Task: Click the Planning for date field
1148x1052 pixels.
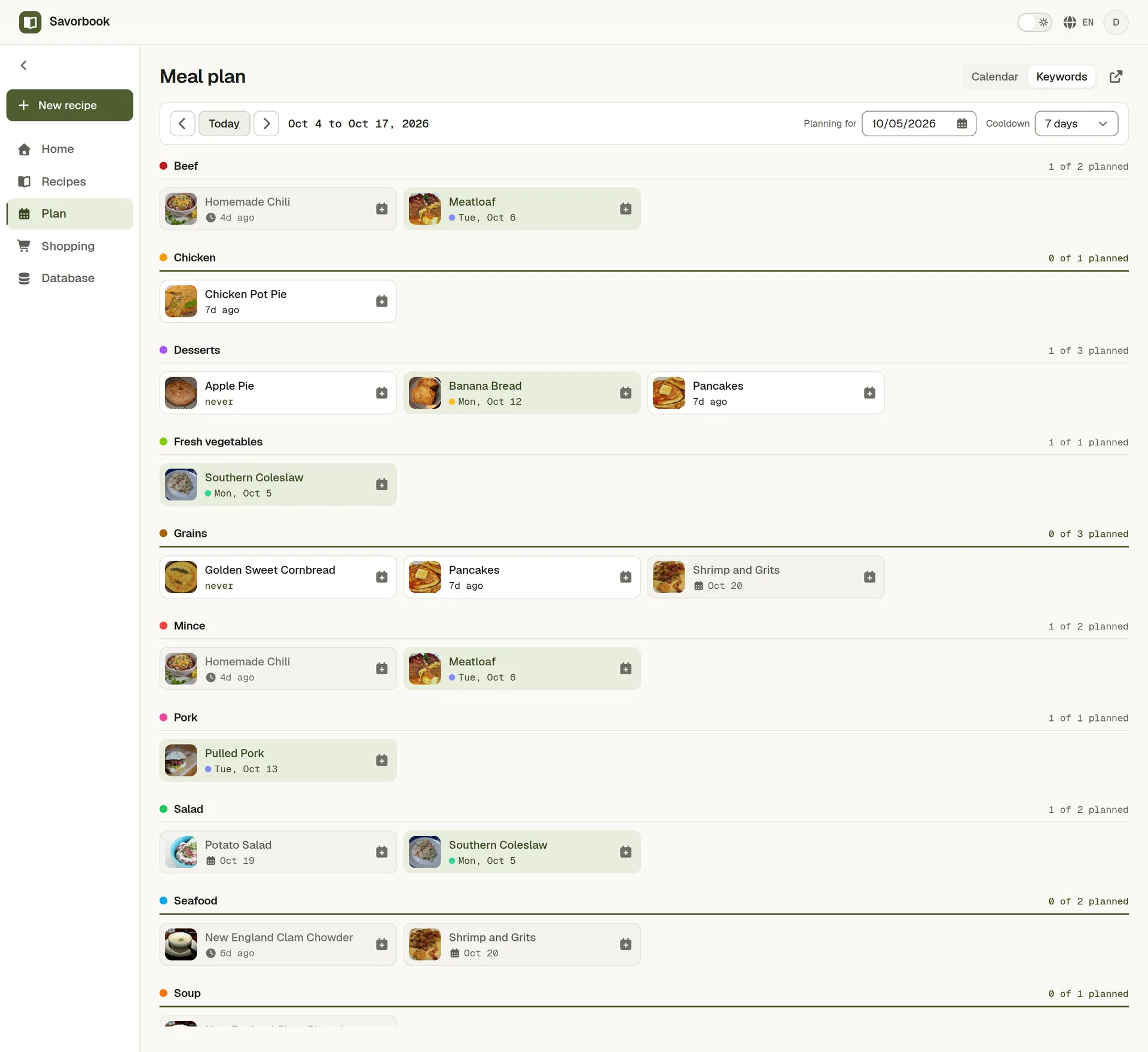Action: click(918, 124)
